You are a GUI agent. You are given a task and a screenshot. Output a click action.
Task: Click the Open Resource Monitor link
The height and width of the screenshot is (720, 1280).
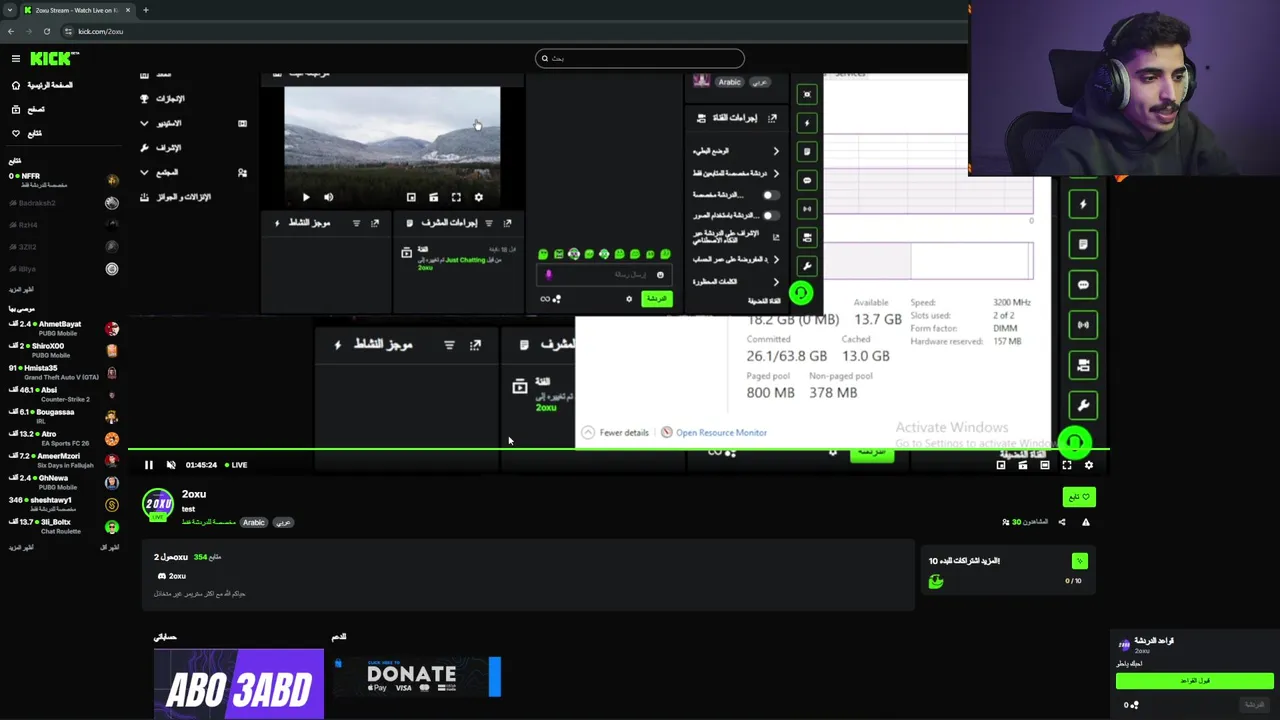(721, 433)
